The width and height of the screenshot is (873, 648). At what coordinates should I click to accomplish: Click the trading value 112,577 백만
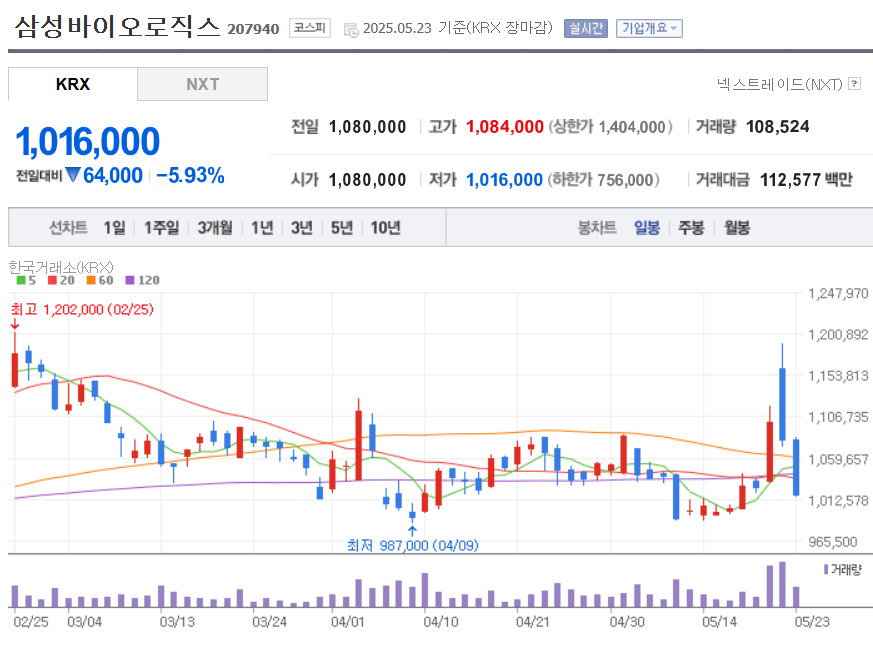[x=806, y=180]
